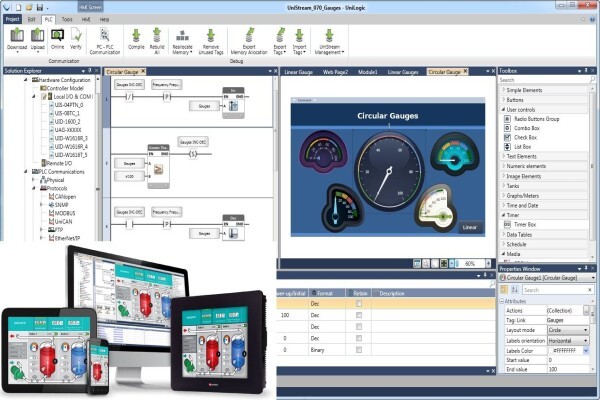
Task: Click Export Memory Allocation
Action: pyautogui.click(x=249, y=41)
